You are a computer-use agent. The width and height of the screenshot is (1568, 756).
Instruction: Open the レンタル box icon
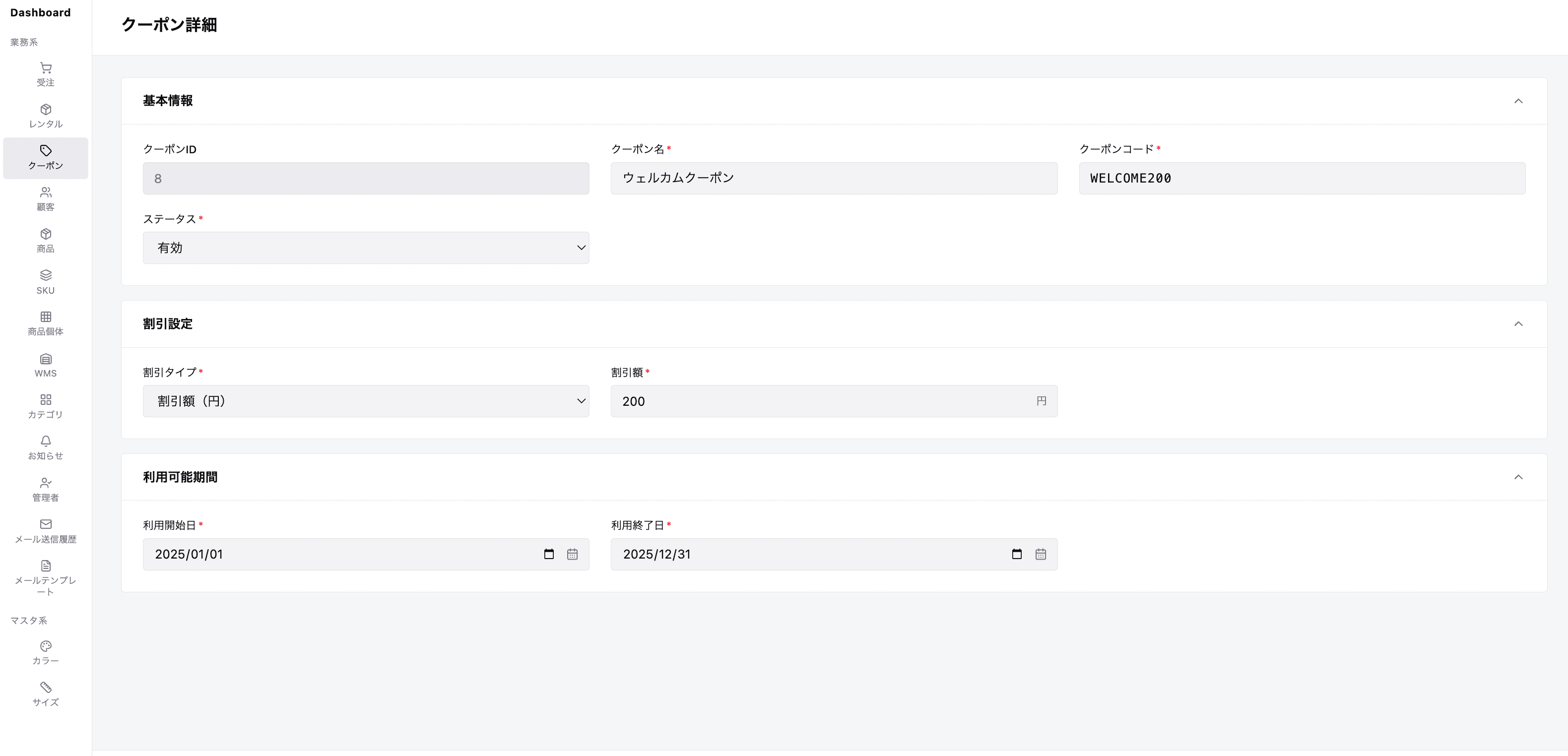point(46,110)
